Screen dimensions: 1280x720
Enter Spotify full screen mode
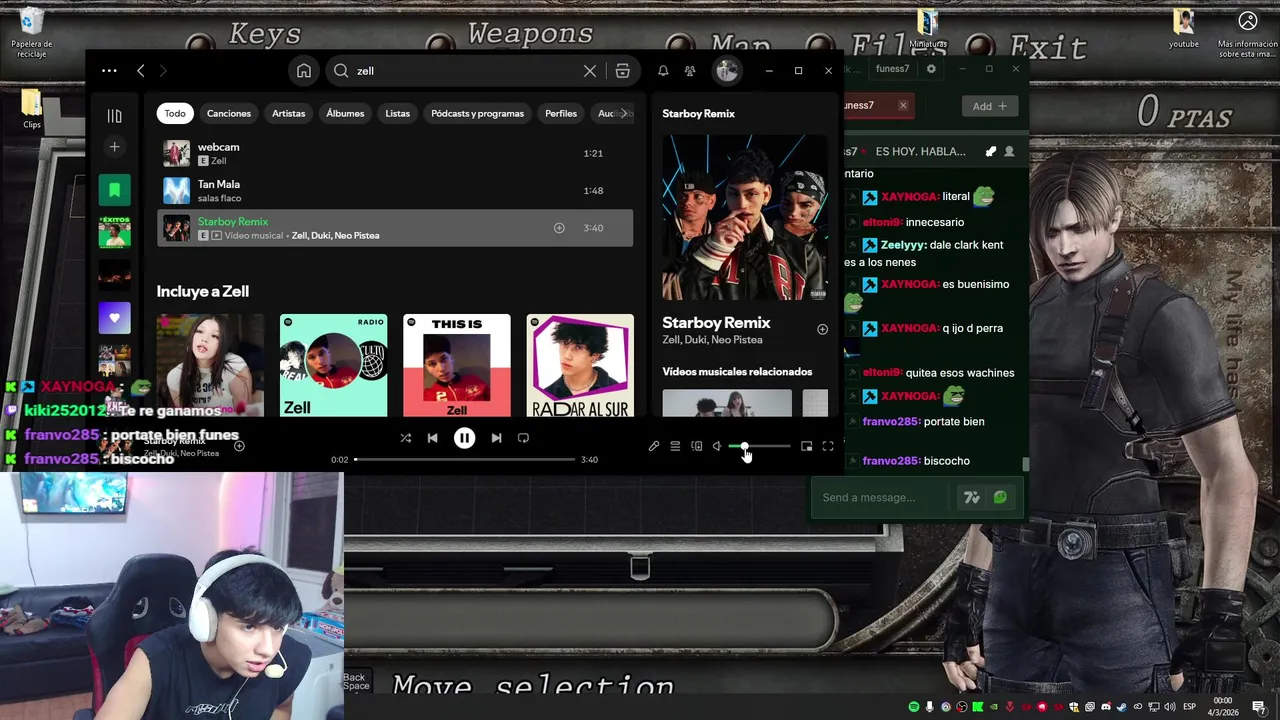pos(828,446)
